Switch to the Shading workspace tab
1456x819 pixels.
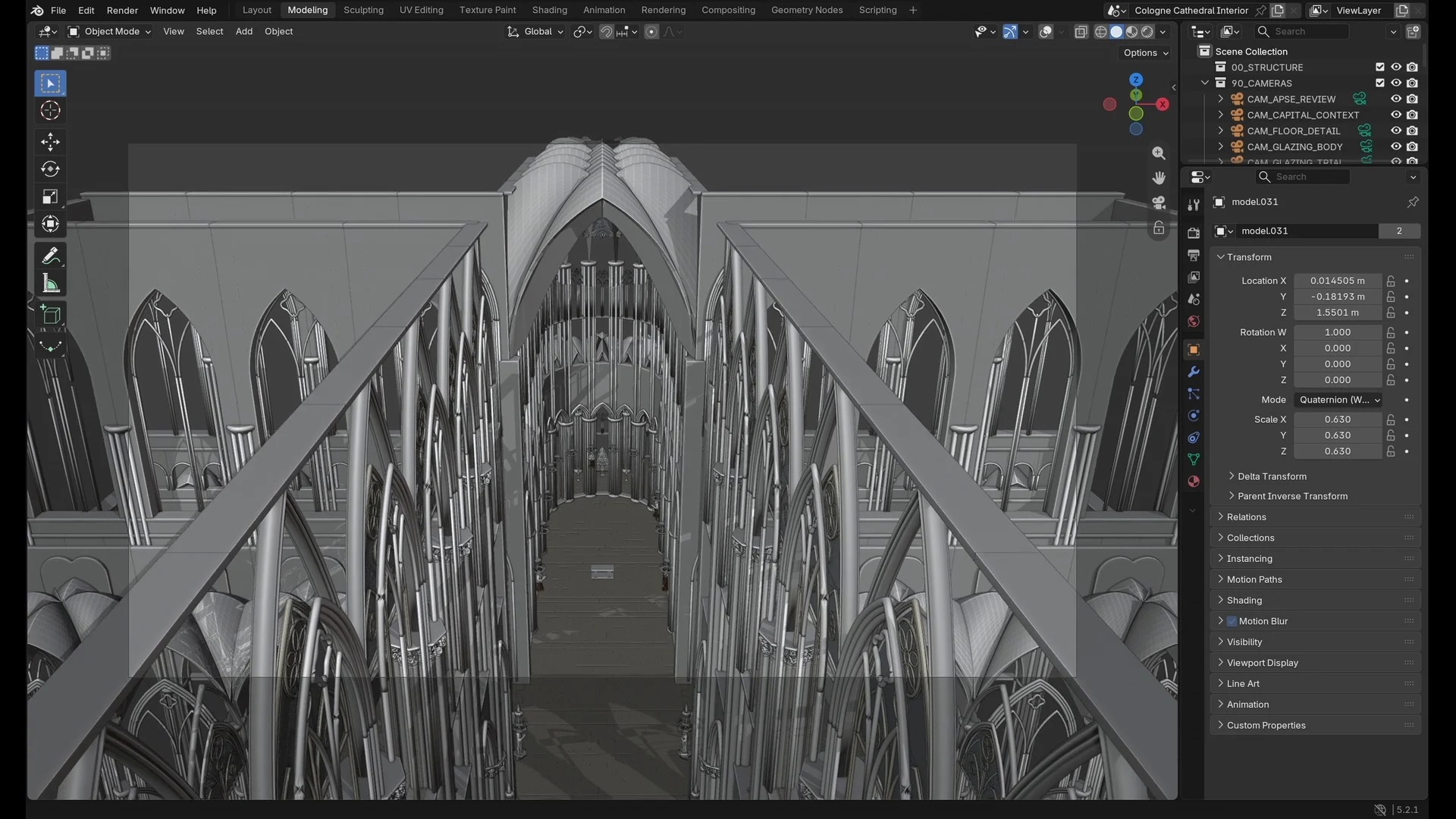click(550, 11)
